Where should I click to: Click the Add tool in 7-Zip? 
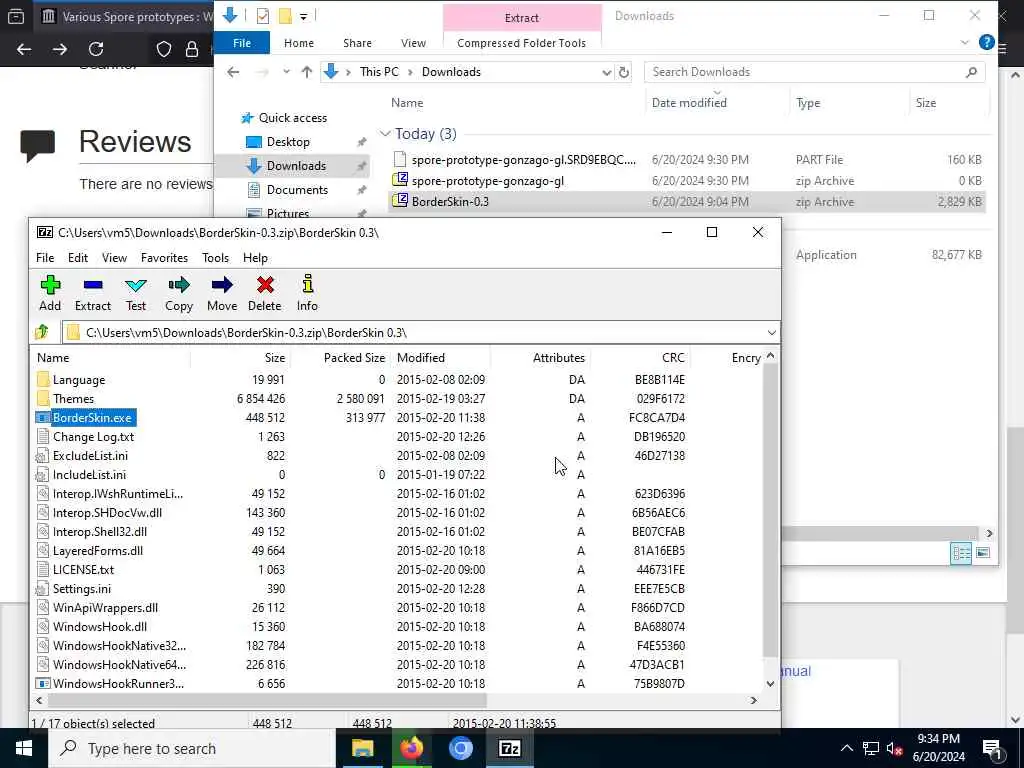click(x=50, y=293)
